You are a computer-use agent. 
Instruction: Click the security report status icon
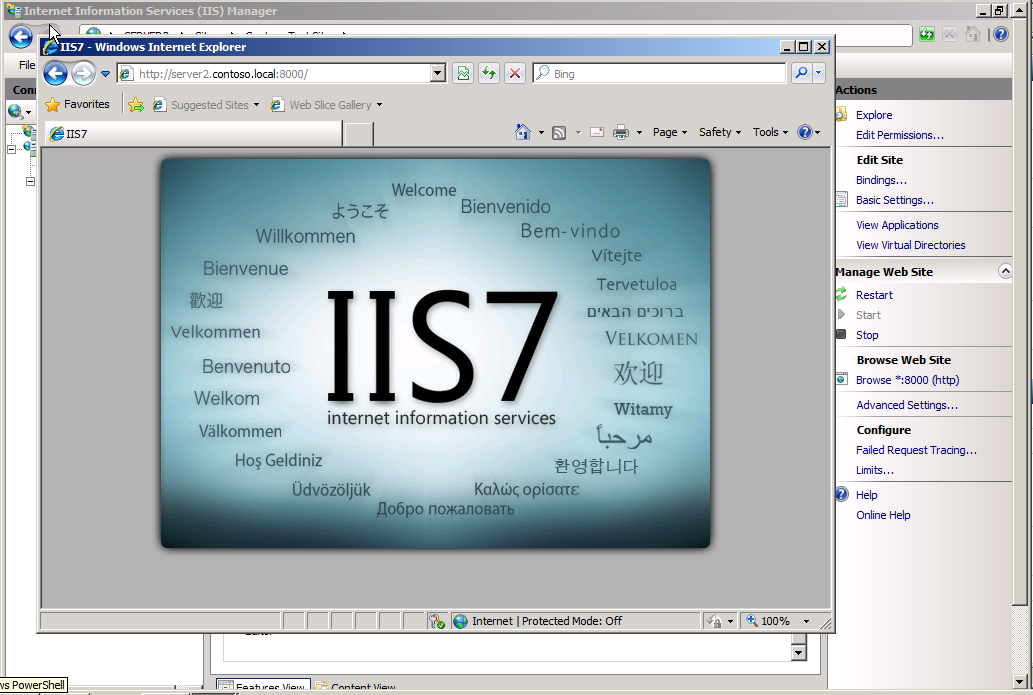coord(437,621)
